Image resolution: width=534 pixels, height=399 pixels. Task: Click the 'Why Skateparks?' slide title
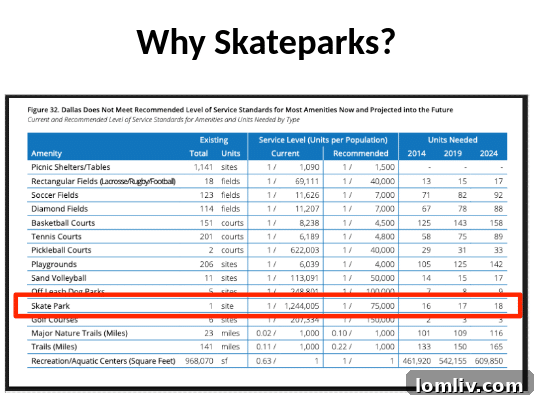tap(266, 43)
